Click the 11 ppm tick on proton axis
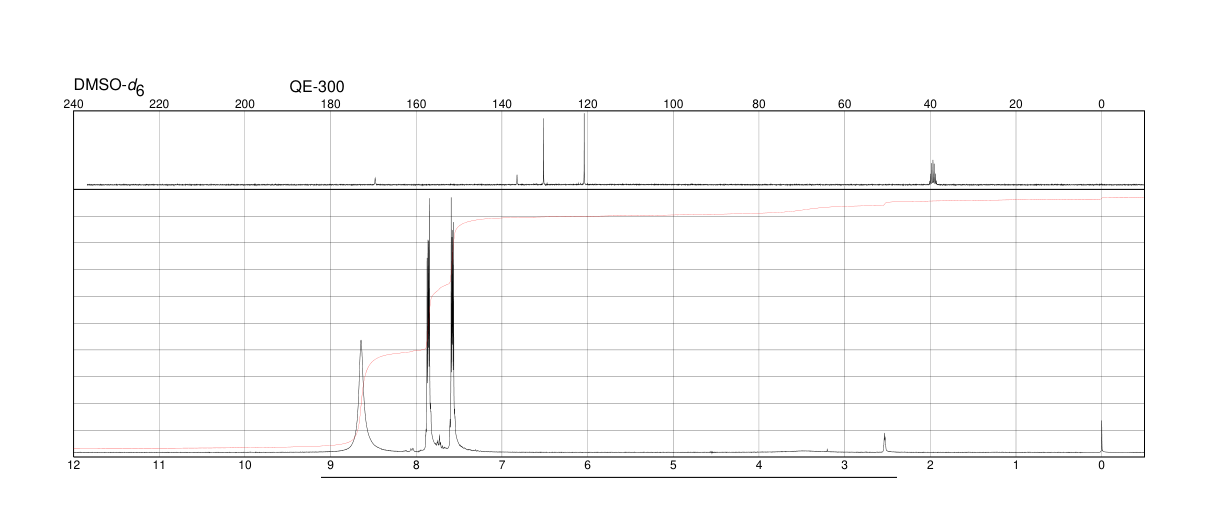The height and width of the screenshot is (528, 1224). tap(159, 465)
